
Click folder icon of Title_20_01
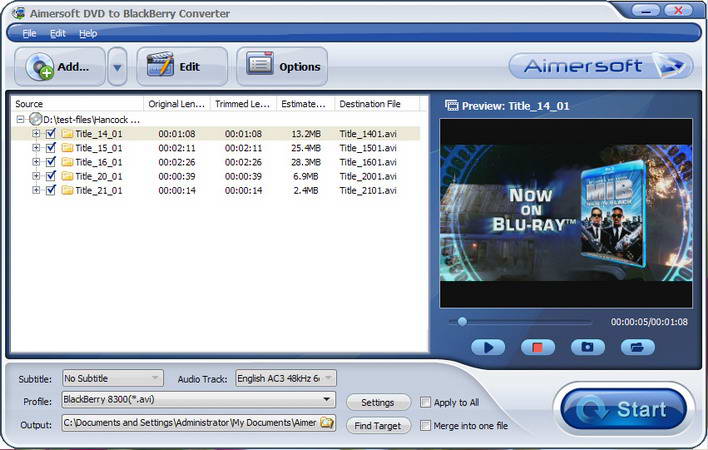tap(67, 176)
